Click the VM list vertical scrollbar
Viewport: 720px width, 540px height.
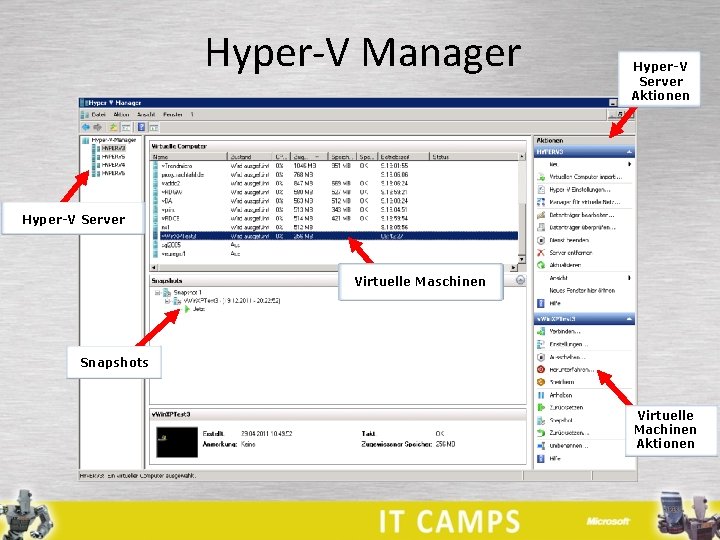(522, 208)
